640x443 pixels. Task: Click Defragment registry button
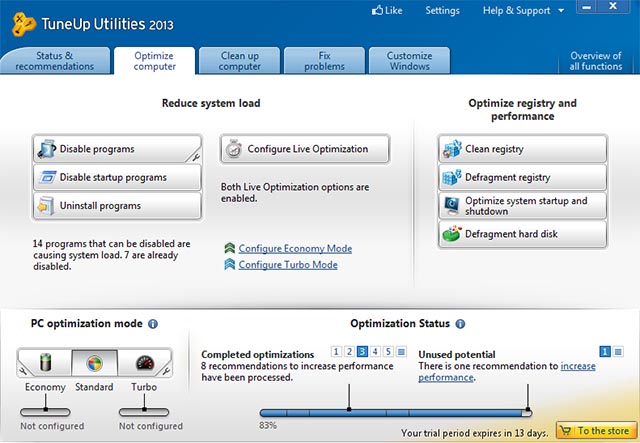(x=523, y=177)
